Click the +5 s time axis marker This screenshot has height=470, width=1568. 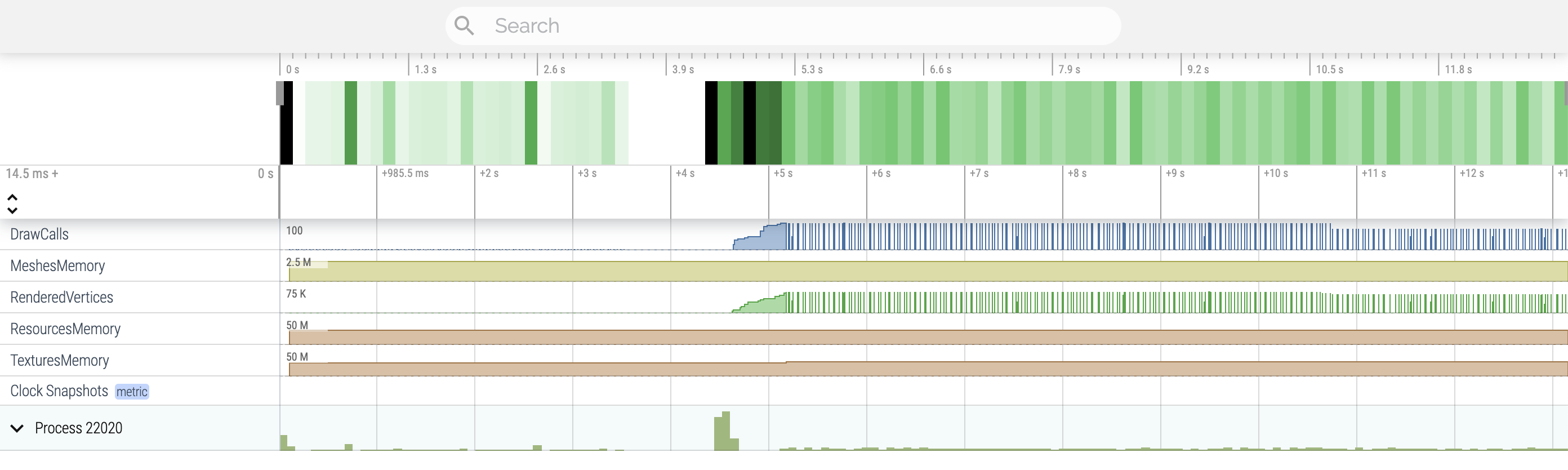pyautogui.click(x=783, y=174)
